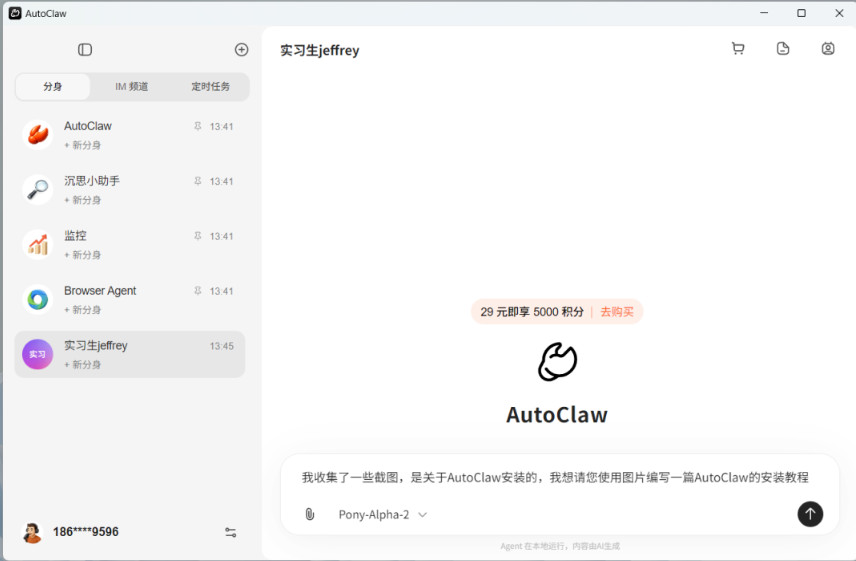
Task: Open the file icon in the header
Action: 783,49
